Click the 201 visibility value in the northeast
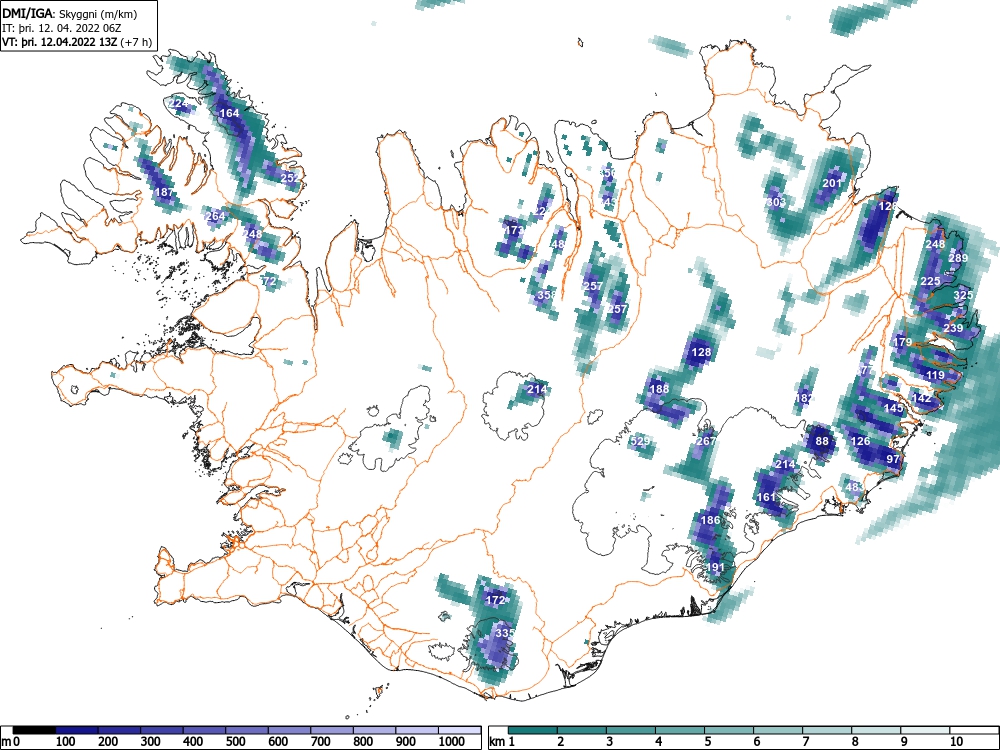The image size is (1000, 750). point(832,183)
